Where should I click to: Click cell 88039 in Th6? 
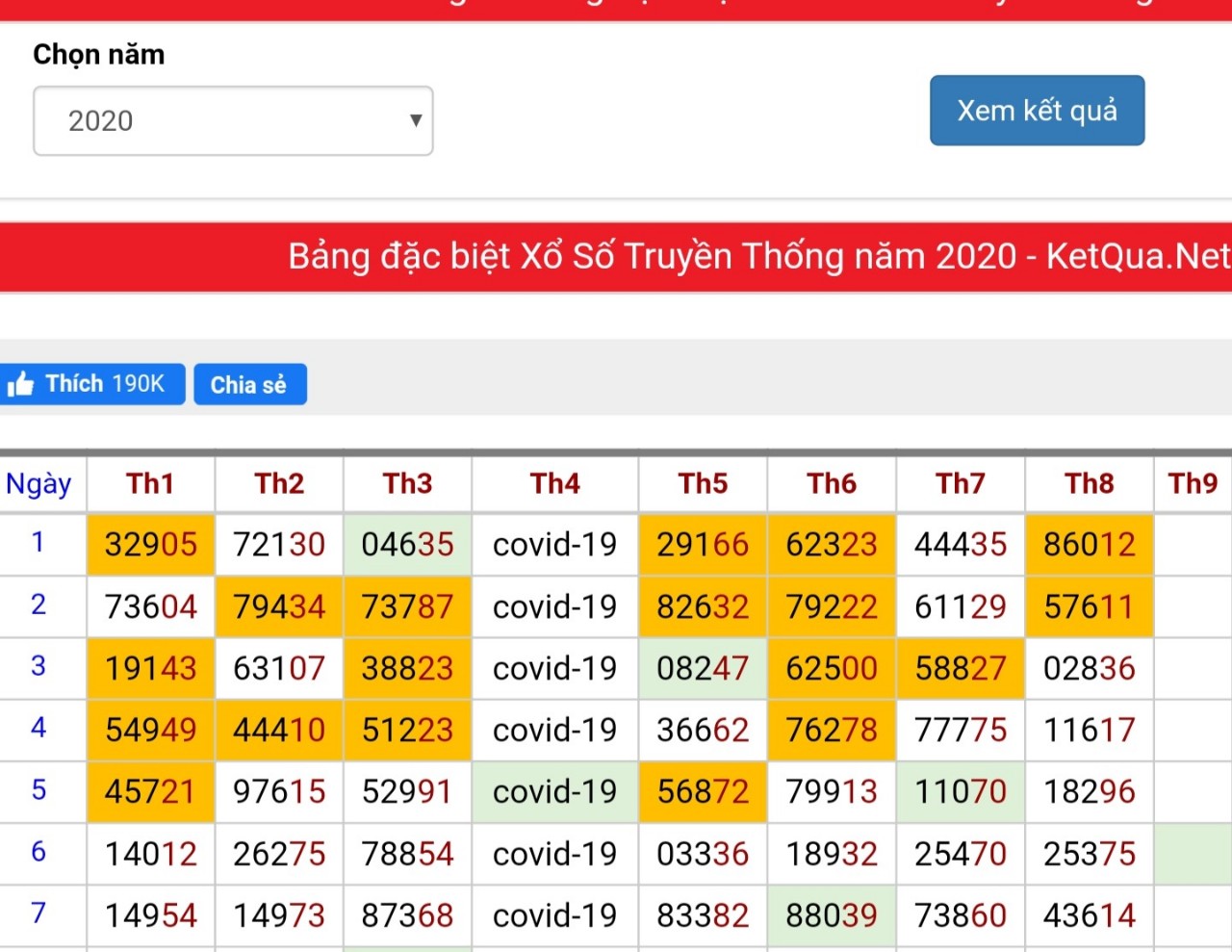pos(832,914)
